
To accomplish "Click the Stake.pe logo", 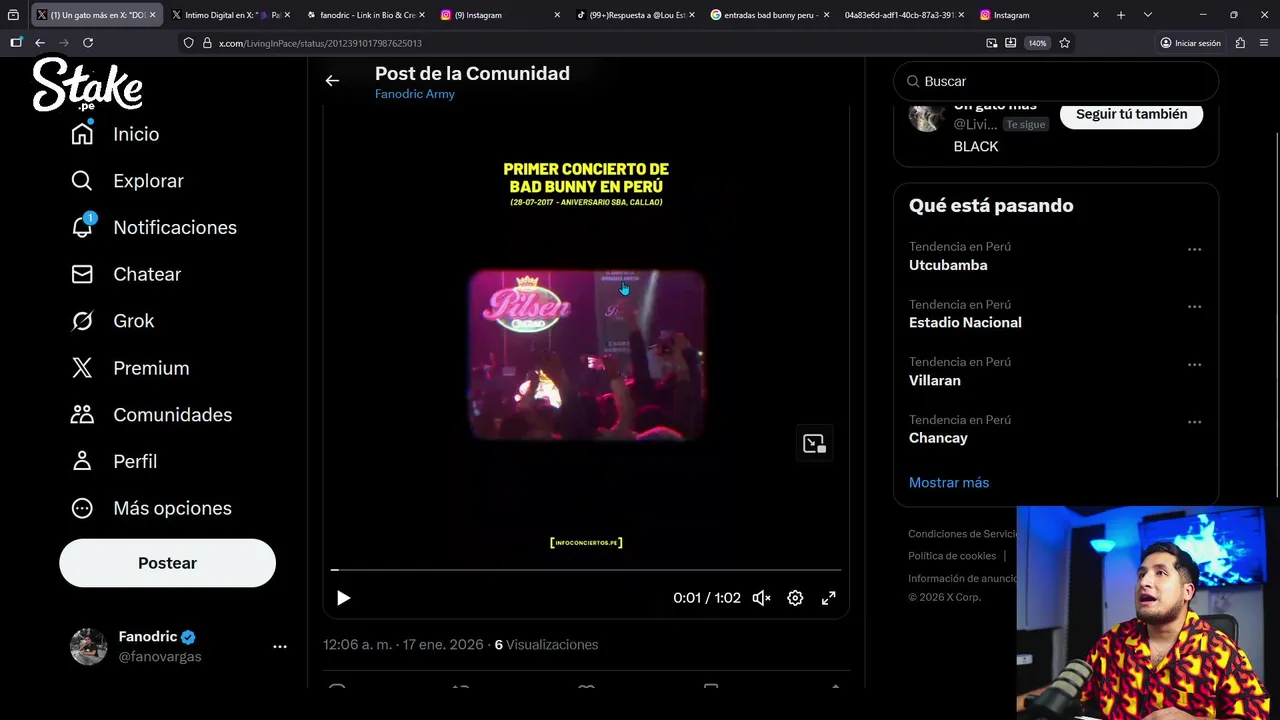I will coord(88,84).
